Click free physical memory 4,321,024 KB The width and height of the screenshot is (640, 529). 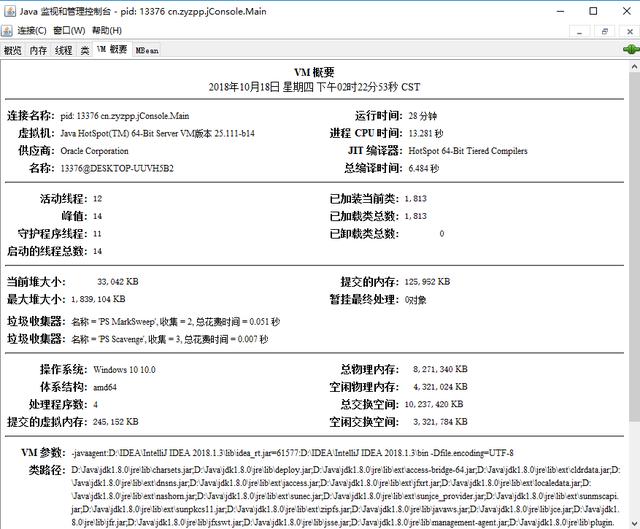440,387
